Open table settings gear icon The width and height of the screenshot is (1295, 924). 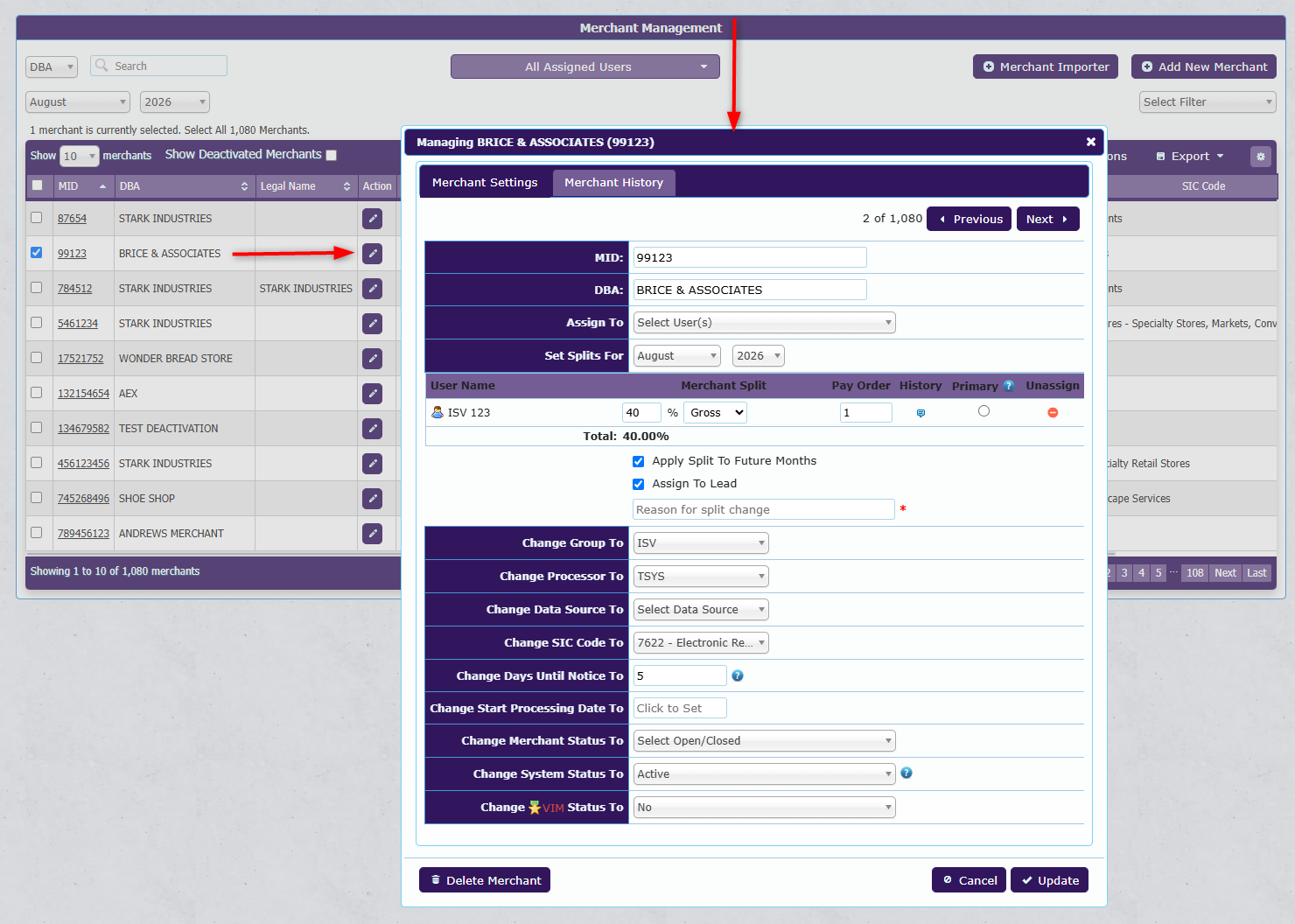click(x=1261, y=157)
